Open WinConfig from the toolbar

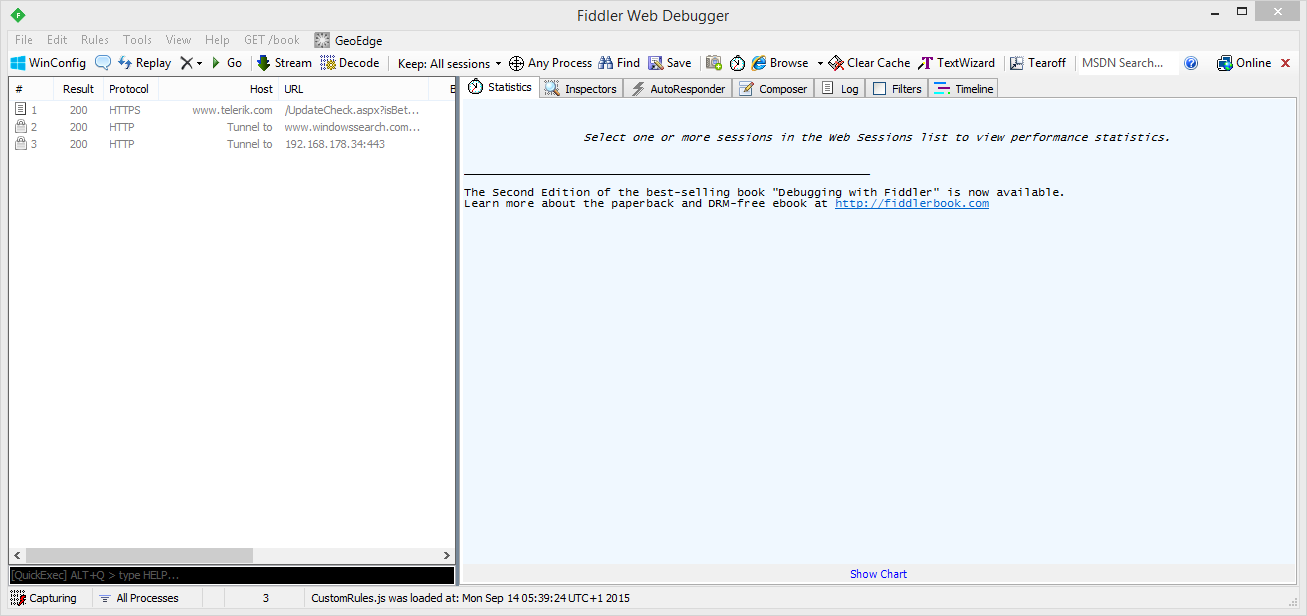[x=48, y=63]
